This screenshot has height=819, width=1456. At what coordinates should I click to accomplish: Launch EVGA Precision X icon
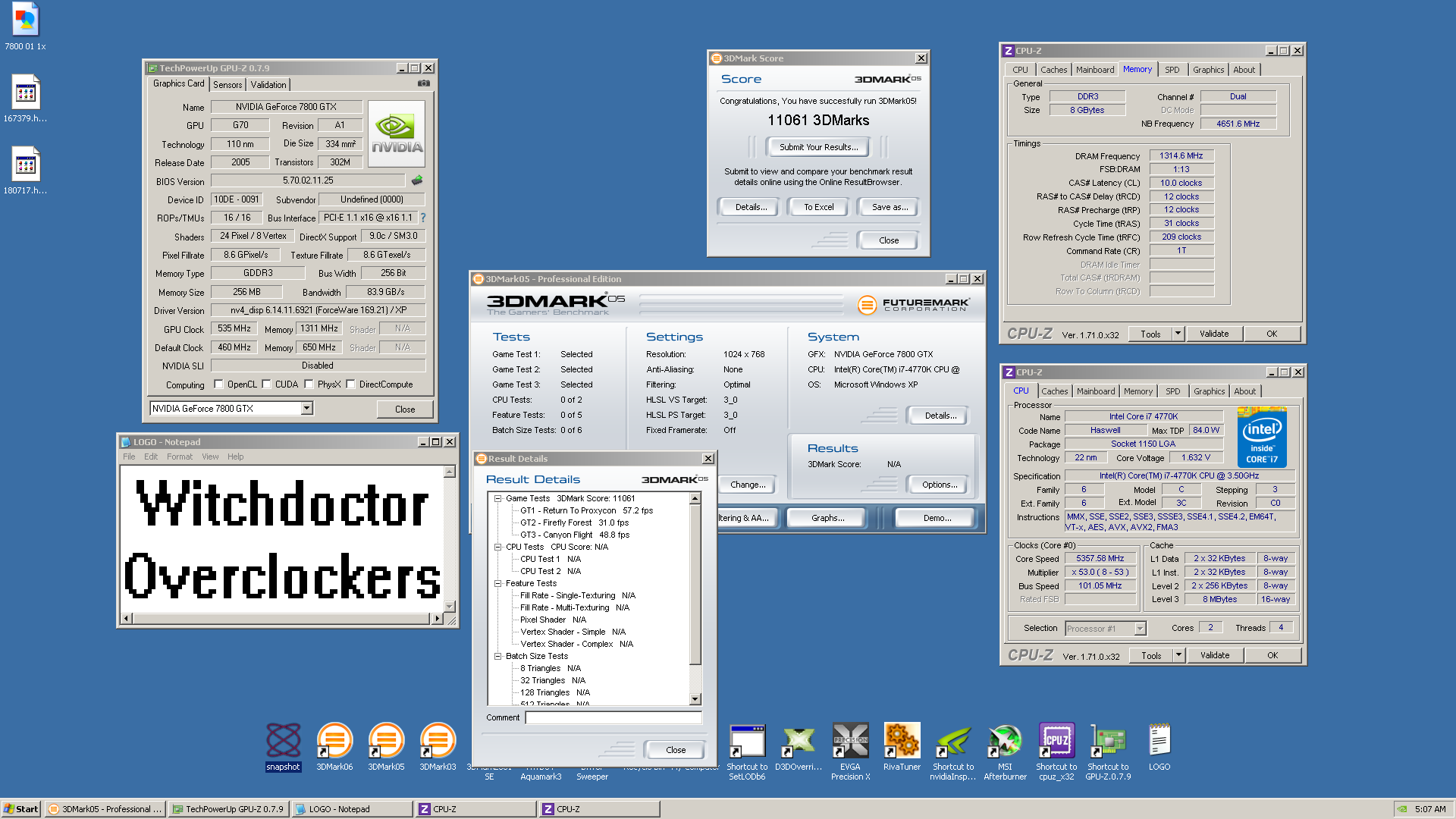pos(850,752)
